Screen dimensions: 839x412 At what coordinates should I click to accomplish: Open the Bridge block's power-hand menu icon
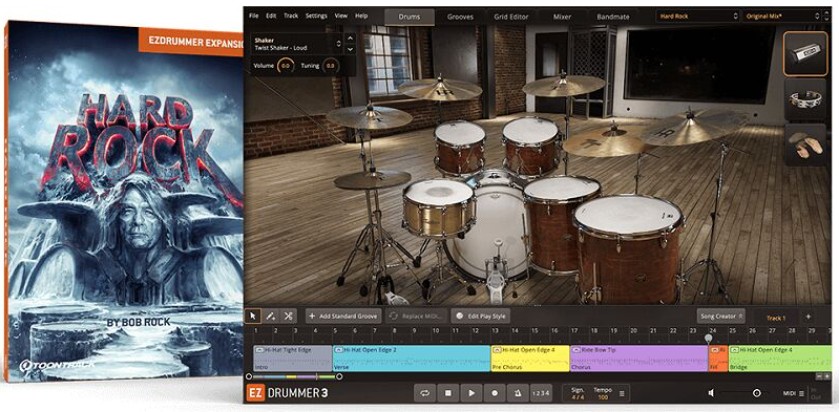pos(735,350)
